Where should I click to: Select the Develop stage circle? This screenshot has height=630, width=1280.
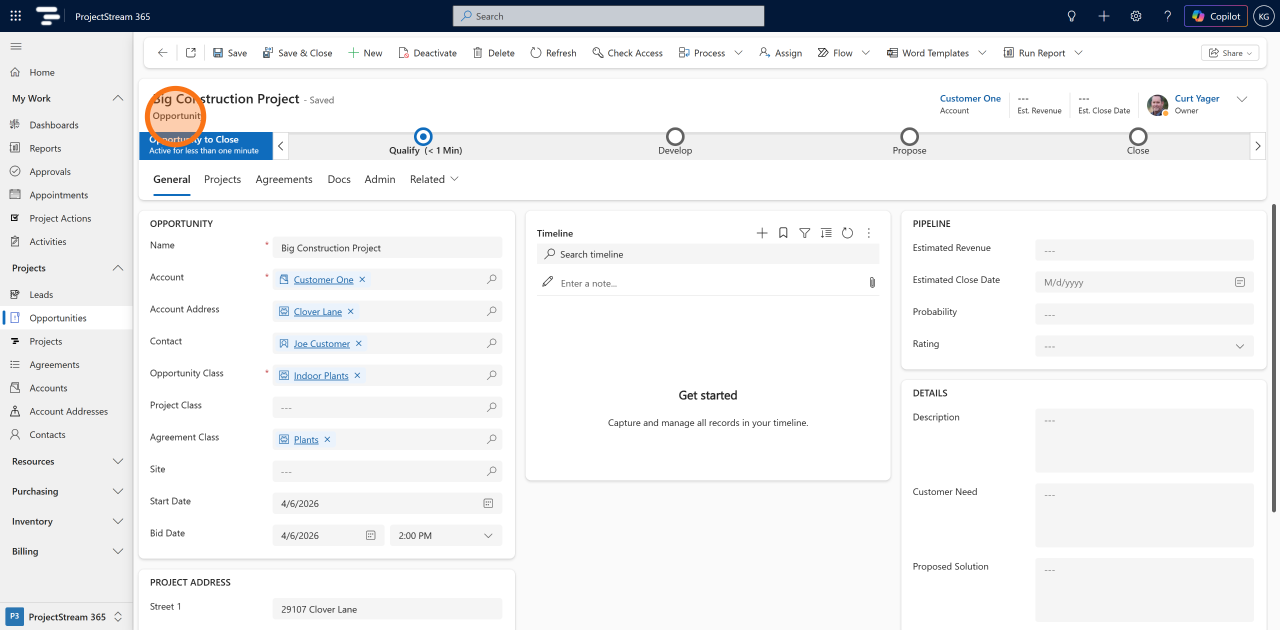[675, 136]
